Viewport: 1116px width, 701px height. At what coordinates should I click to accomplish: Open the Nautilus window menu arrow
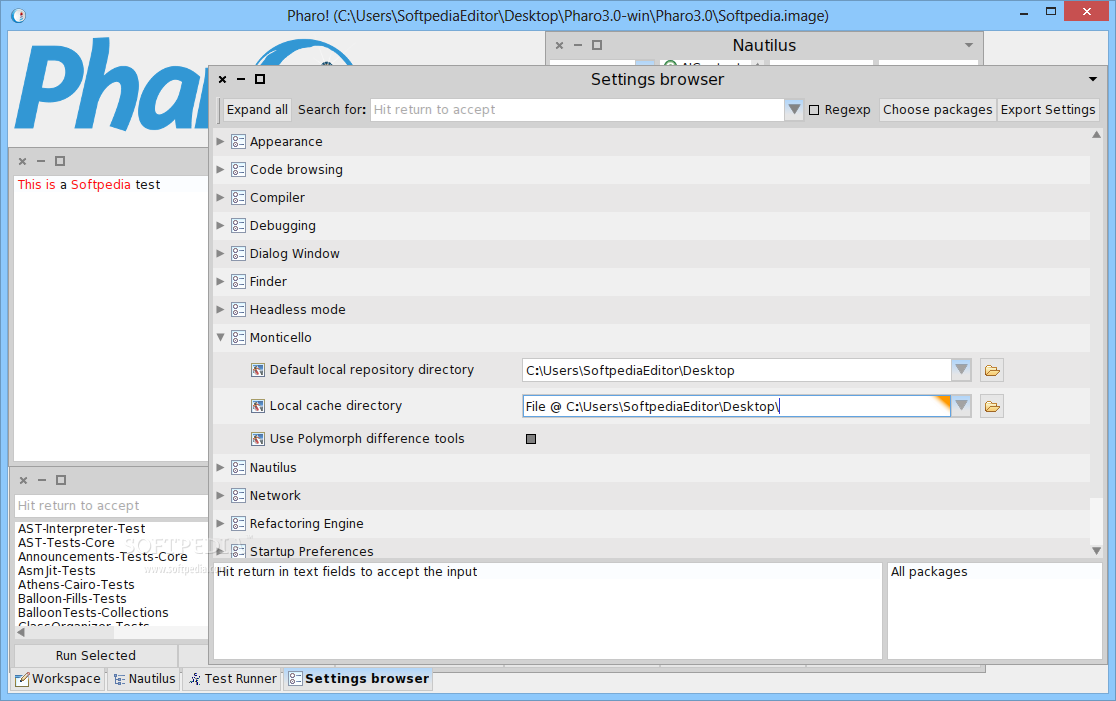pyautogui.click(x=969, y=45)
